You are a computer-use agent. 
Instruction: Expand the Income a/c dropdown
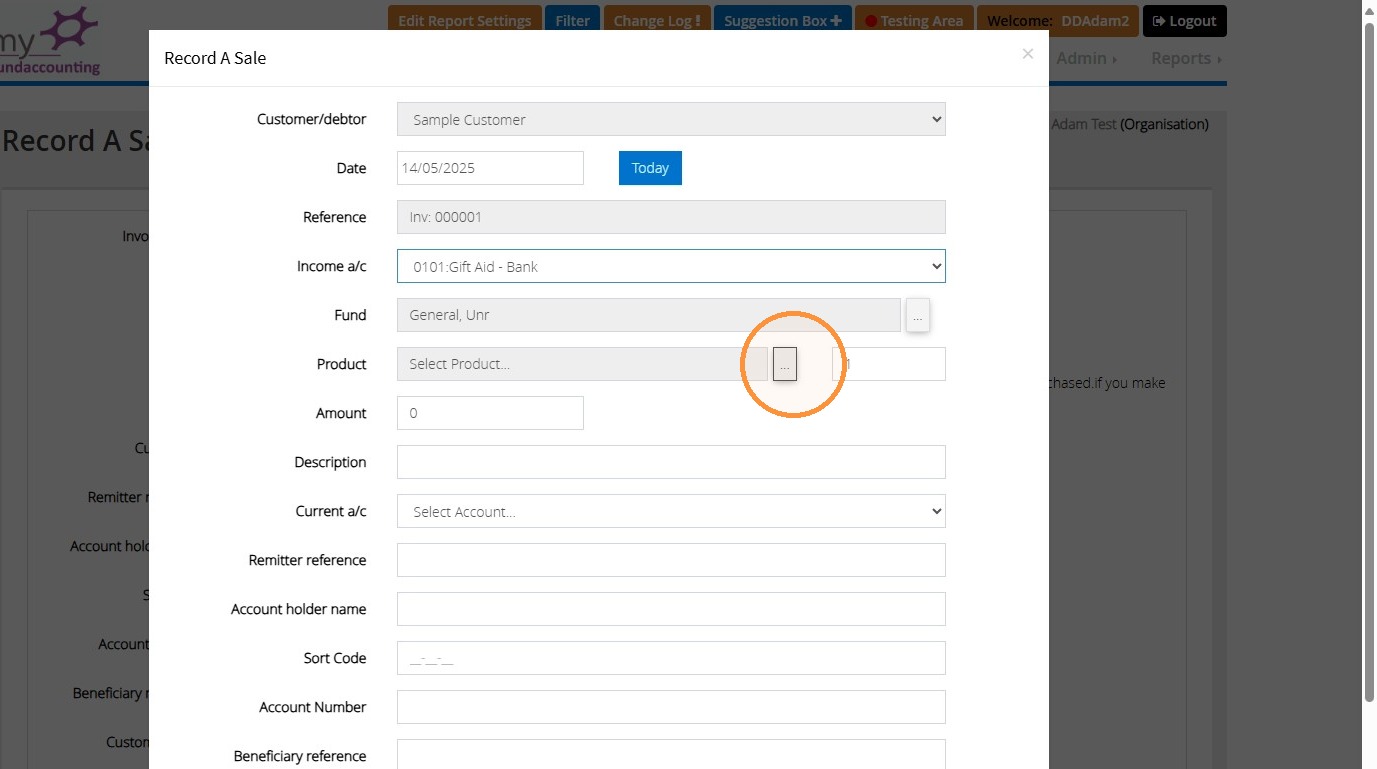[671, 266]
